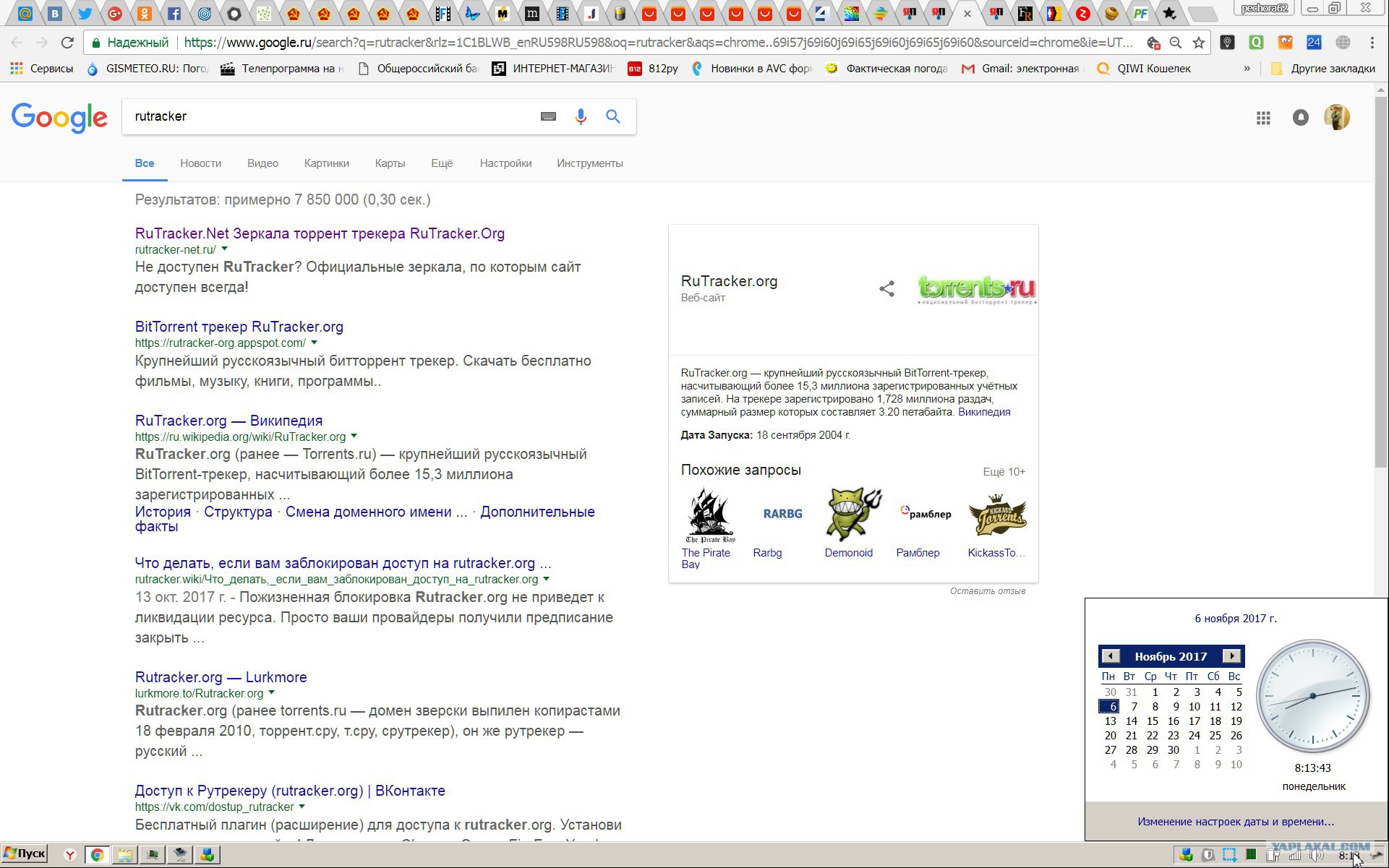The width and height of the screenshot is (1389, 868).
Task: Bookmark this page with the star icon
Action: [1199, 43]
